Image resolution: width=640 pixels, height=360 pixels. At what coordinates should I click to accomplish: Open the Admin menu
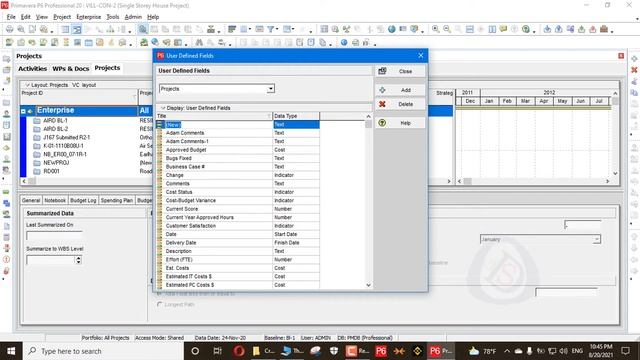pyautogui.click(x=133, y=17)
